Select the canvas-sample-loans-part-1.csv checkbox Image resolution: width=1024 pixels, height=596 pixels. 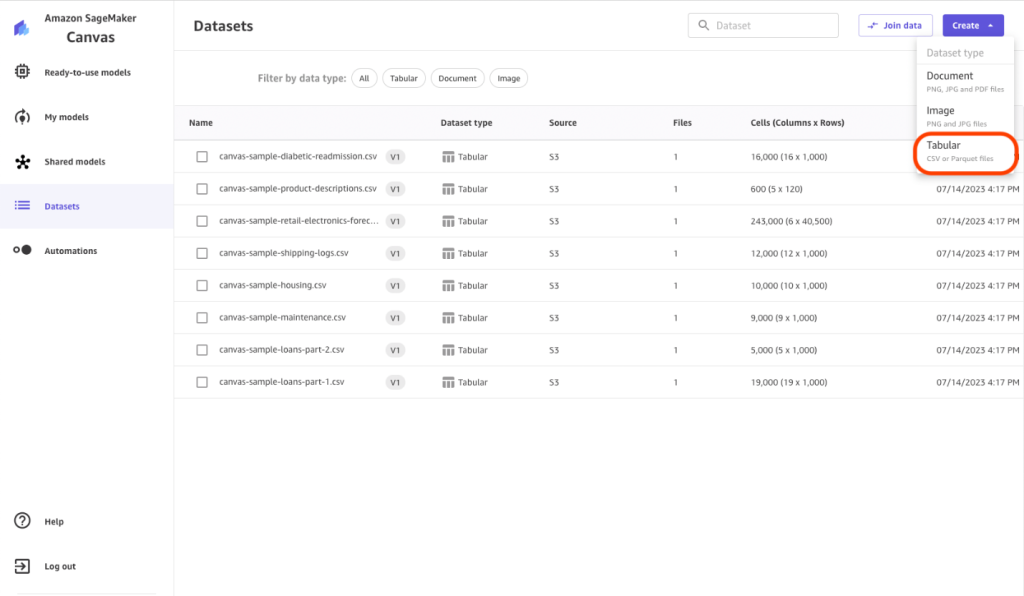pos(202,383)
